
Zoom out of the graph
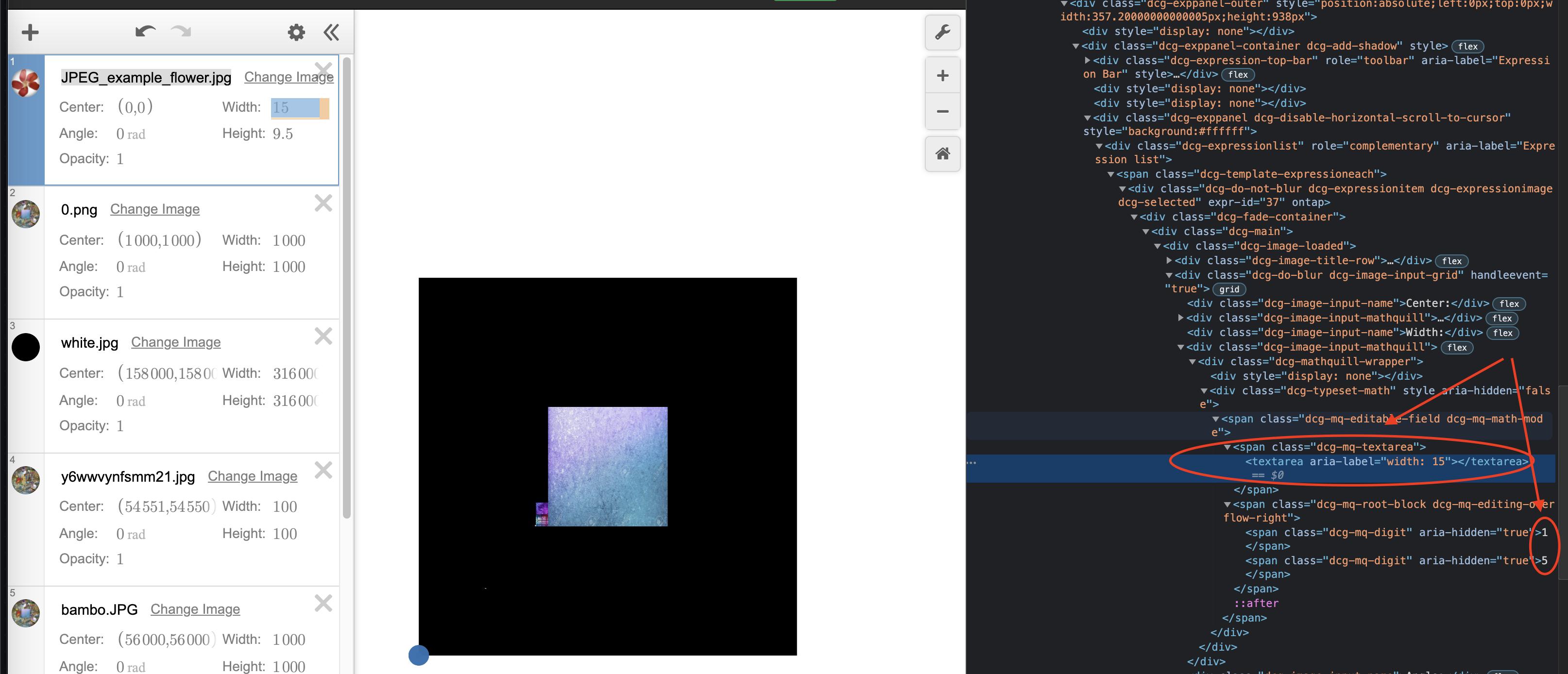[x=942, y=111]
